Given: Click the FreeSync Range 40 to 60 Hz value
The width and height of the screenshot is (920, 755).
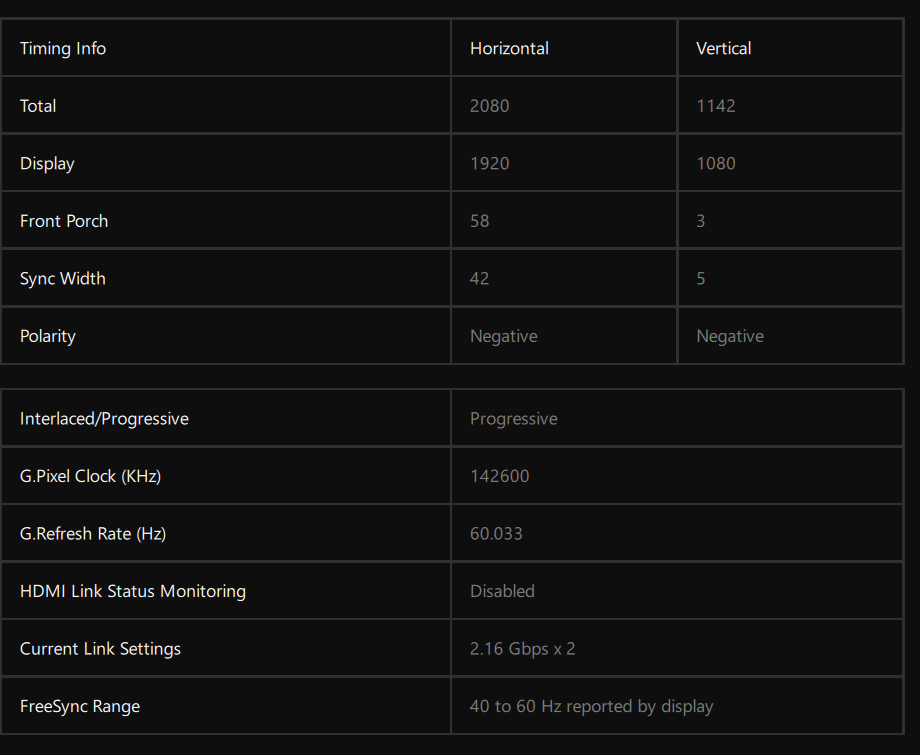Looking at the screenshot, I should click(592, 706).
